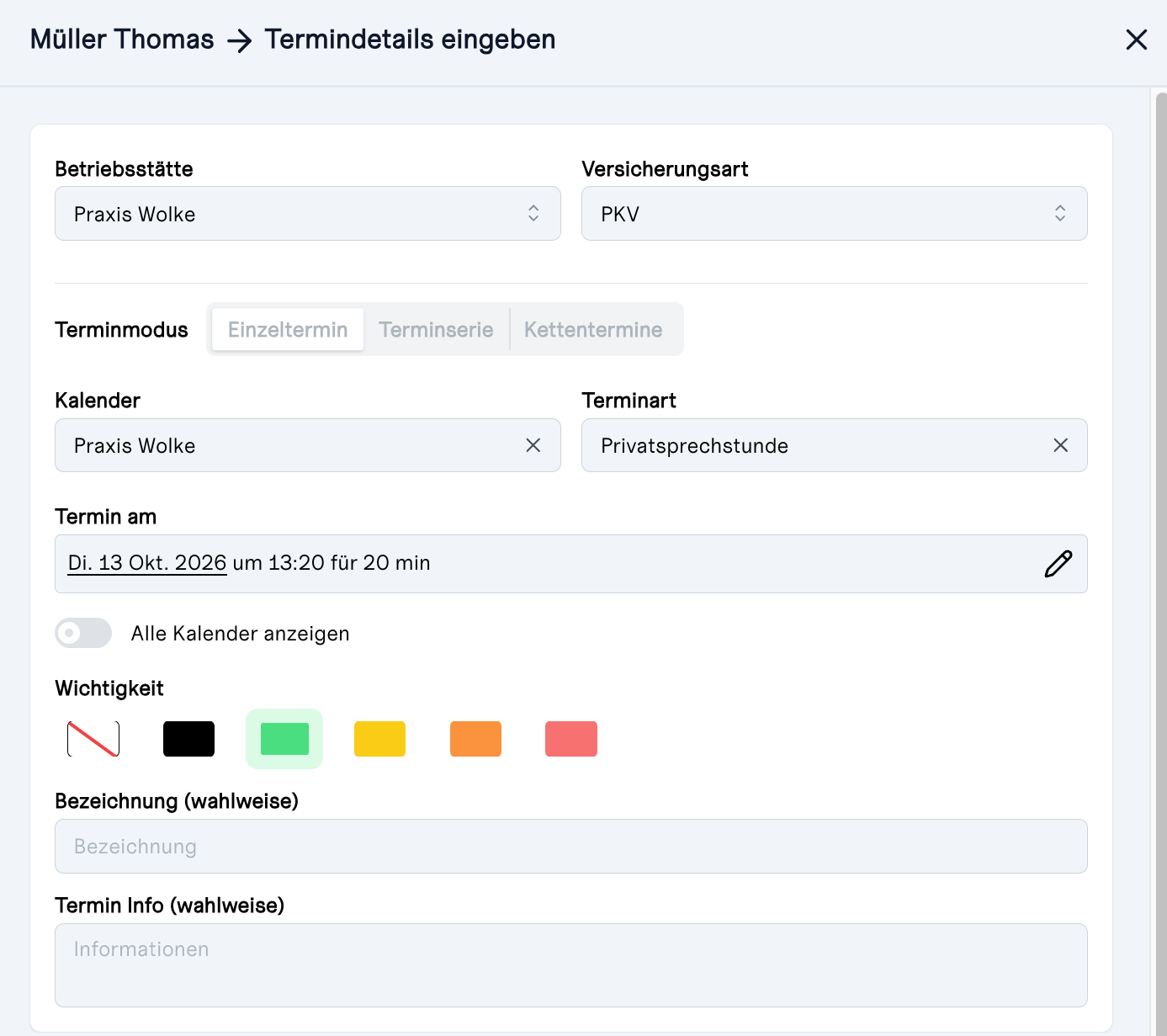Toggle Alle Kalender anzeigen switch
This screenshot has height=1036, width=1167.
tap(83, 633)
